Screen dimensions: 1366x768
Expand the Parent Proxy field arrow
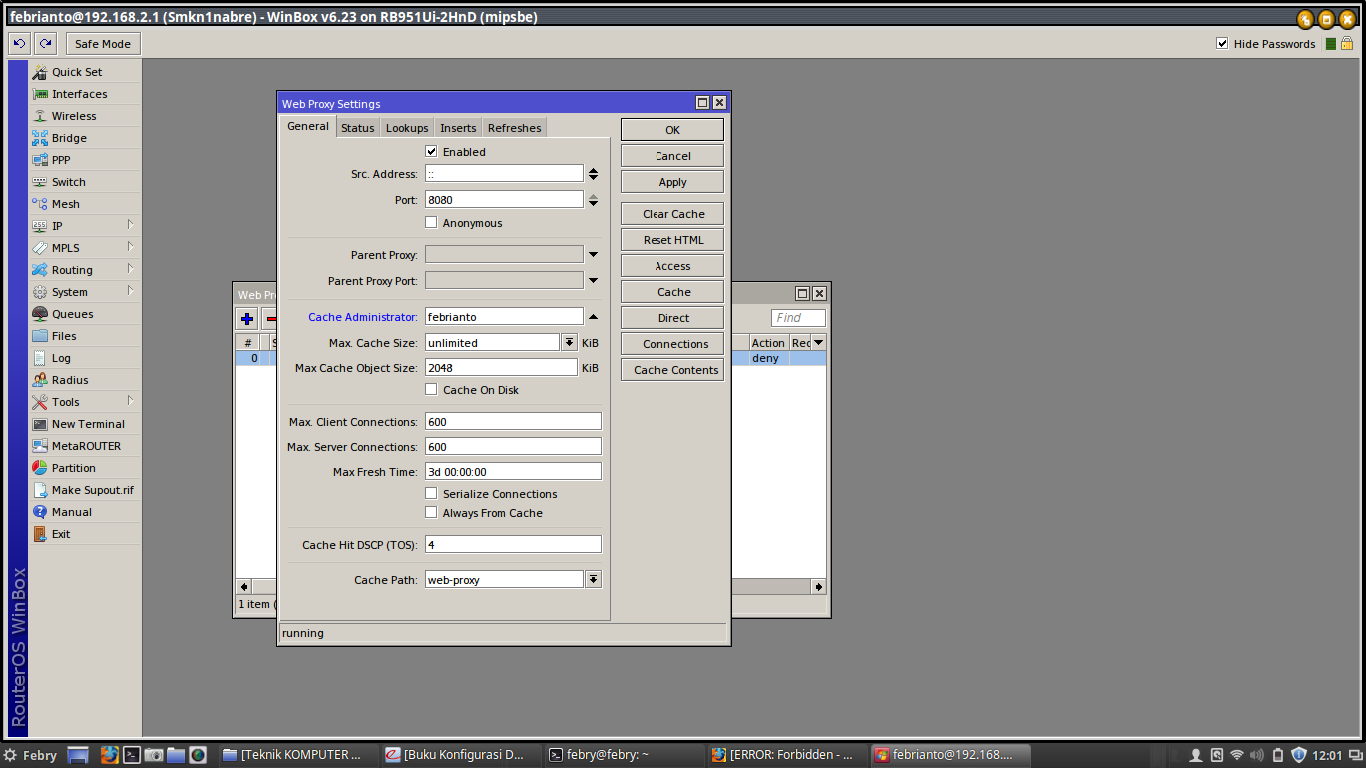594,255
